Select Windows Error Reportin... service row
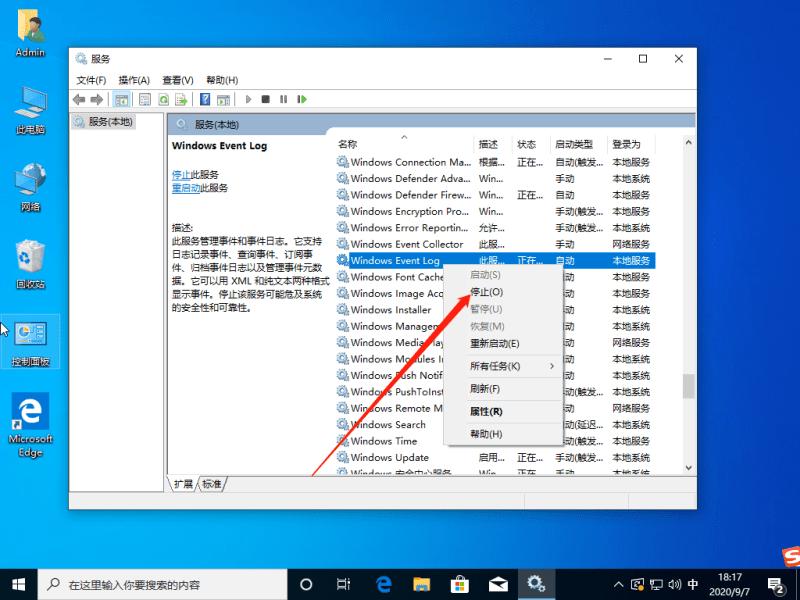The width and height of the screenshot is (800, 600). pyautogui.click(x=495, y=228)
